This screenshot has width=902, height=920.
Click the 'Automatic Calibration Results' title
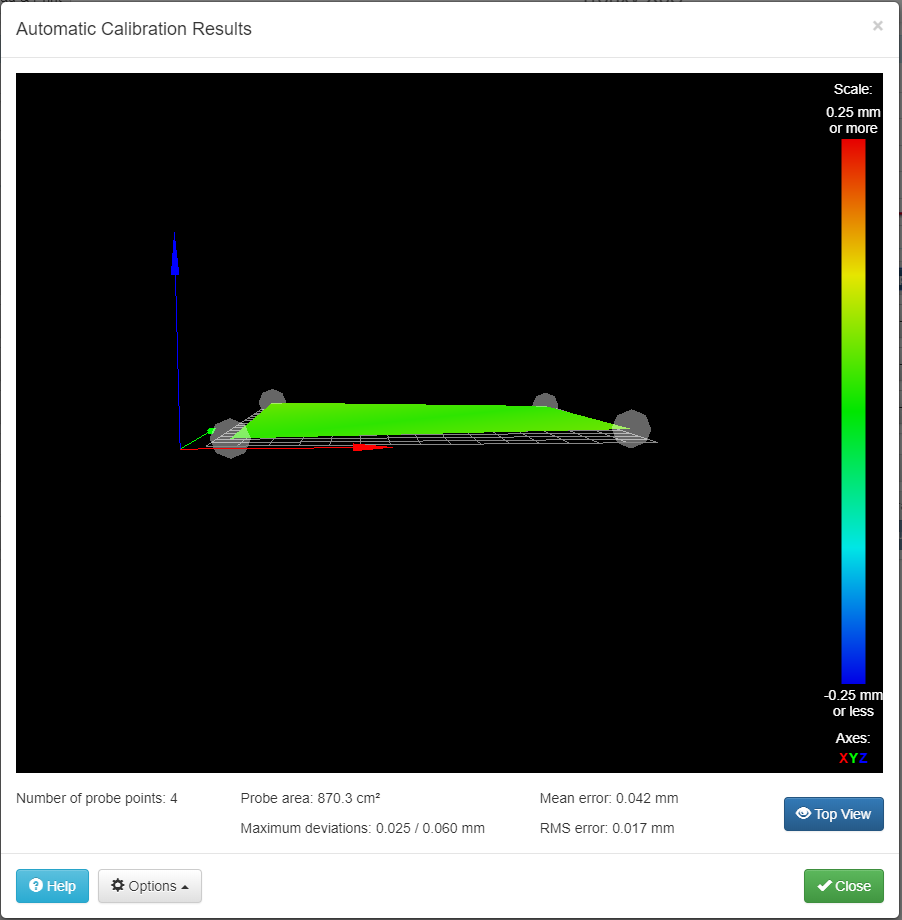point(134,29)
